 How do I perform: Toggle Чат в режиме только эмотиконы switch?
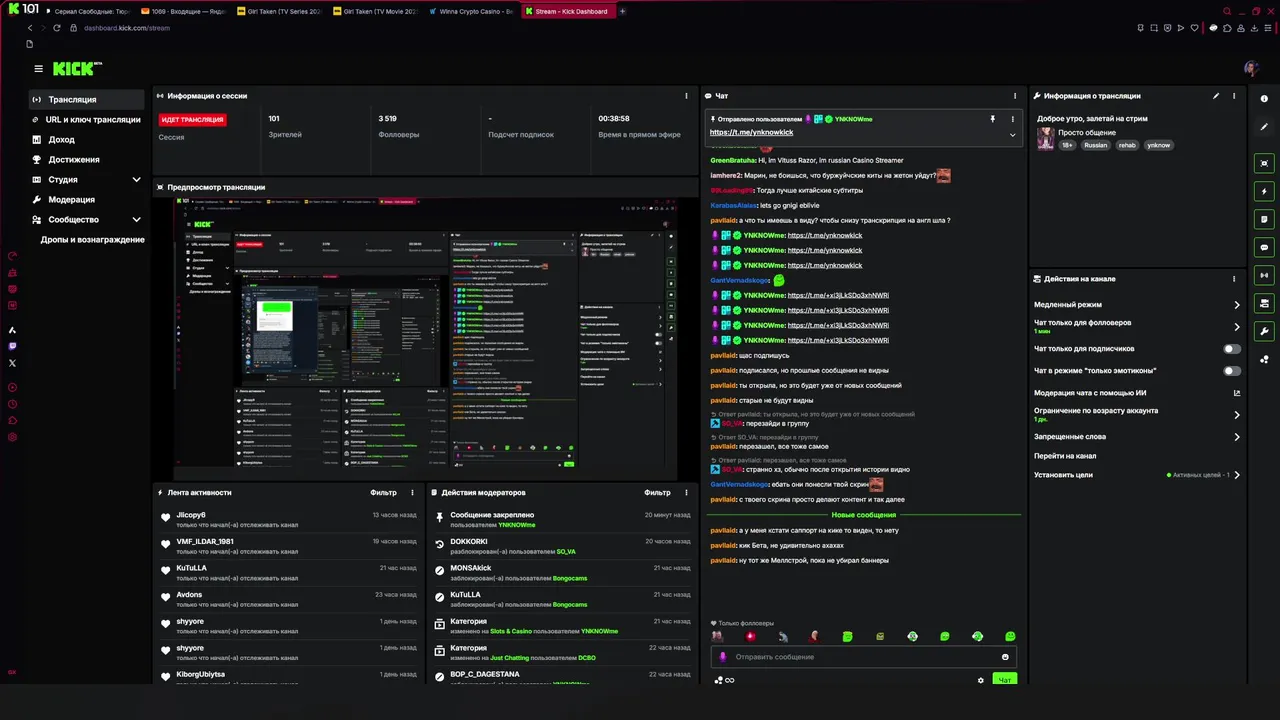click(x=1232, y=371)
